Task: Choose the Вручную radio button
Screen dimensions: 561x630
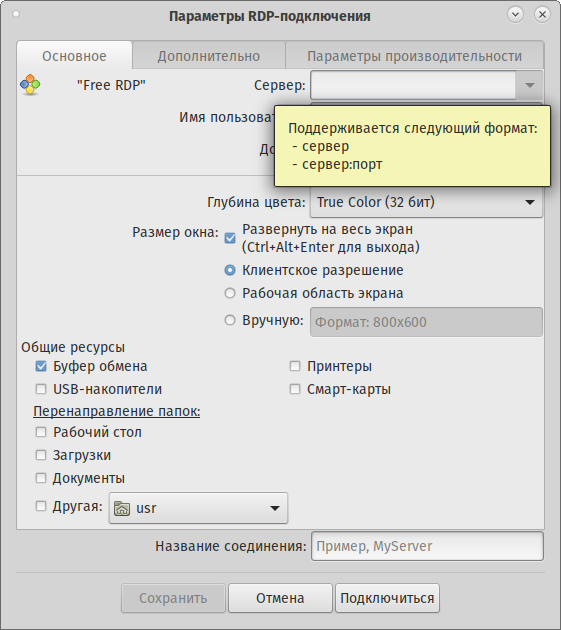Action: click(230, 320)
